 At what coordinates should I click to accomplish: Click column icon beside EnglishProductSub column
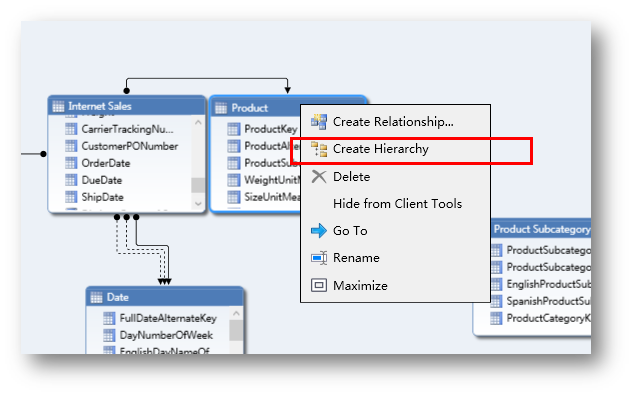pyautogui.click(x=496, y=284)
